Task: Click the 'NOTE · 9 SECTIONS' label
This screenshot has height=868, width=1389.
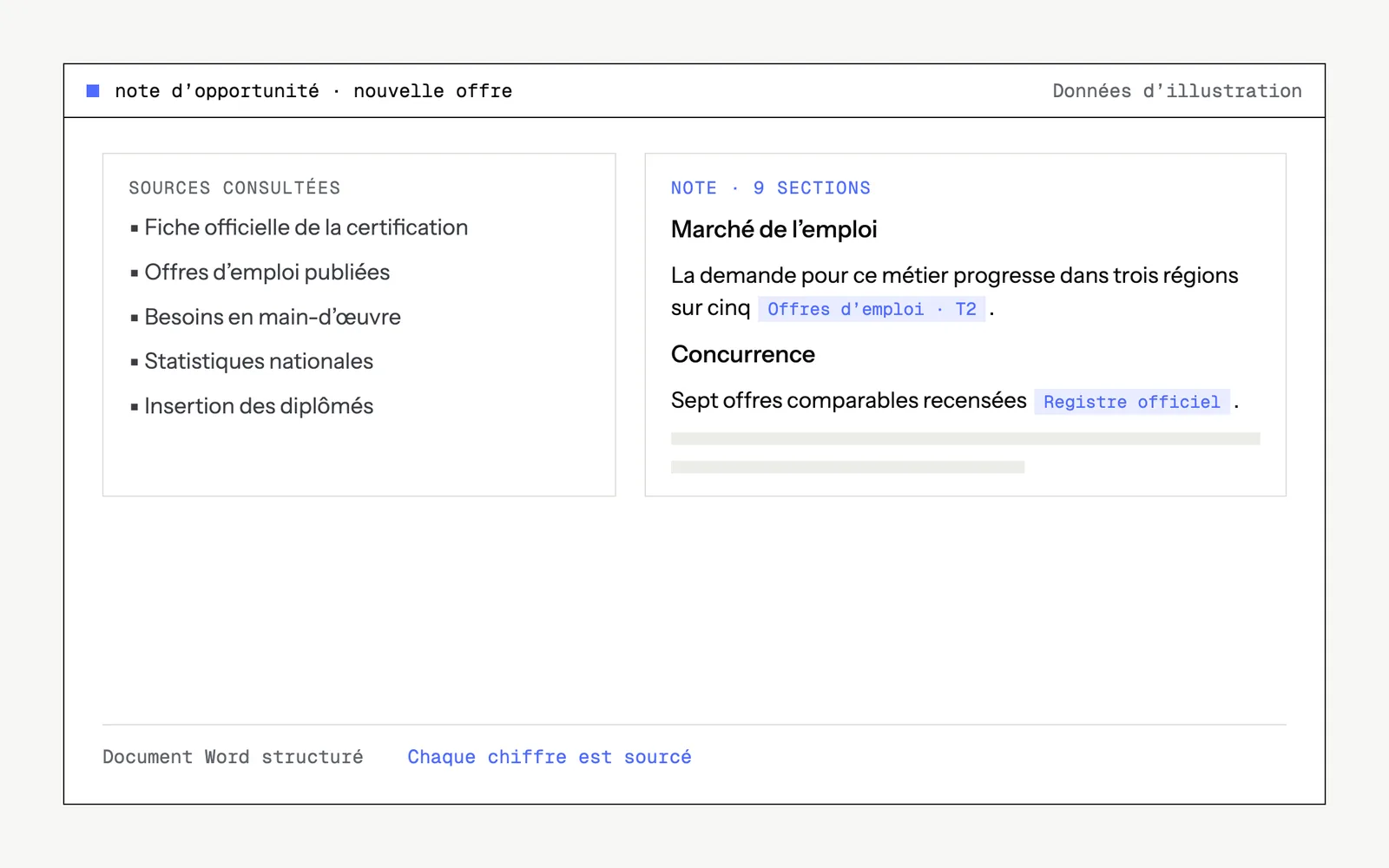Action: coord(770,187)
